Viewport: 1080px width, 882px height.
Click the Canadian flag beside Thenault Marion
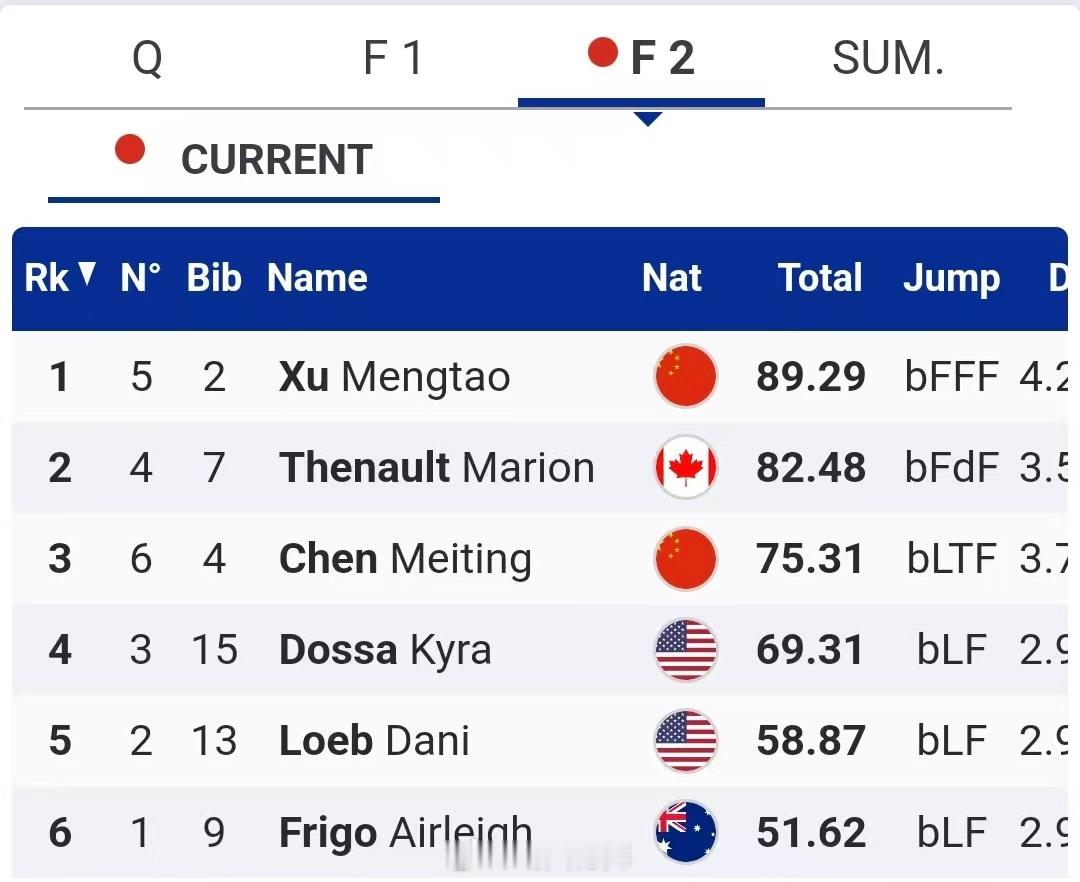point(686,467)
